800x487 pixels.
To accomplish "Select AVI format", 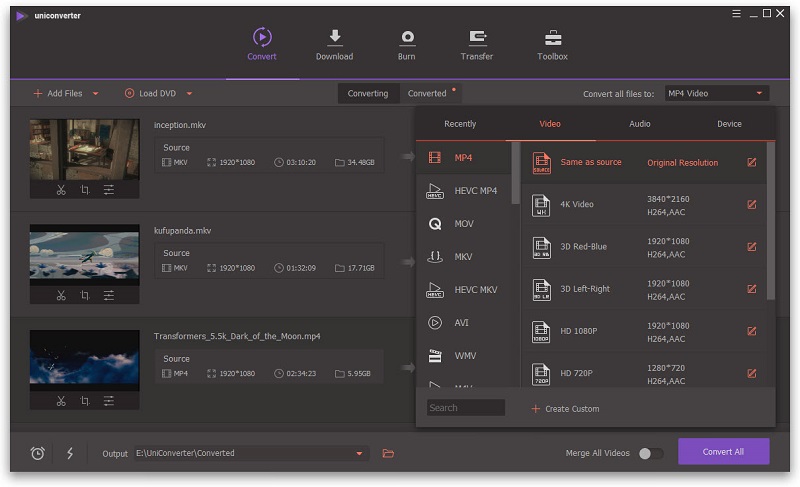I will pyautogui.click(x=463, y=323).
